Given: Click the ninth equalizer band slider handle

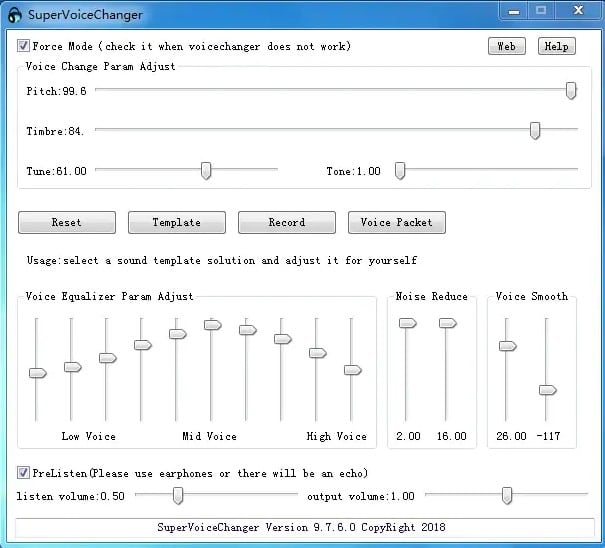Looking at the screenshot, I should point(318,353).
